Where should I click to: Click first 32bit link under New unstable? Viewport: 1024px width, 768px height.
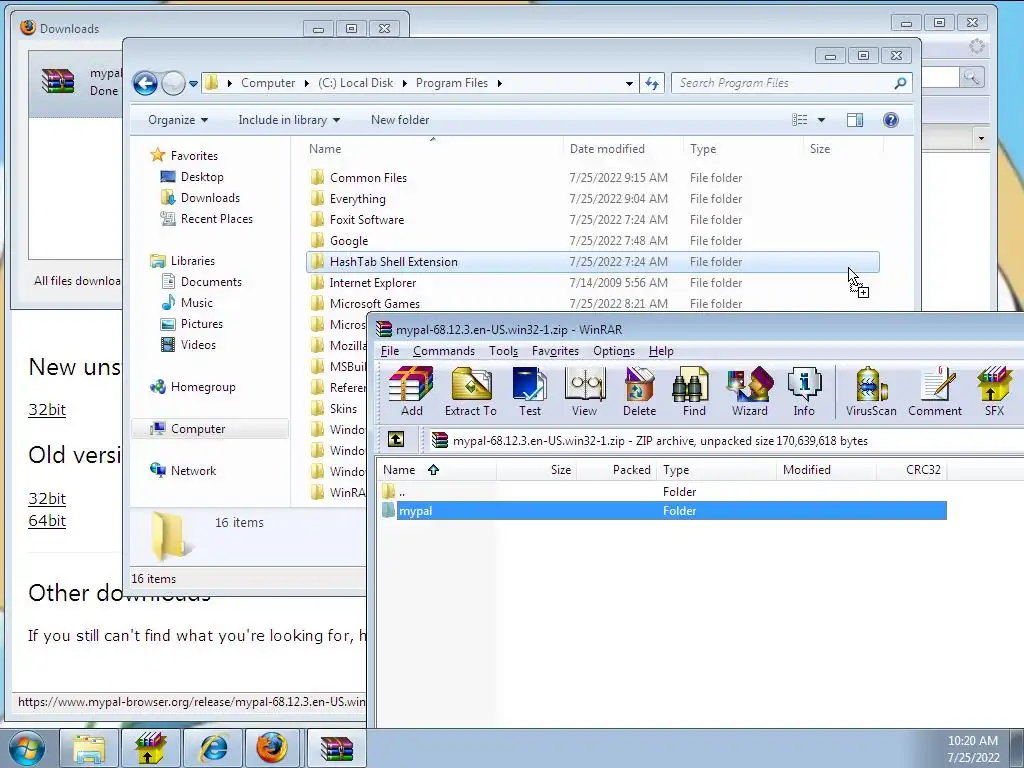47,409
